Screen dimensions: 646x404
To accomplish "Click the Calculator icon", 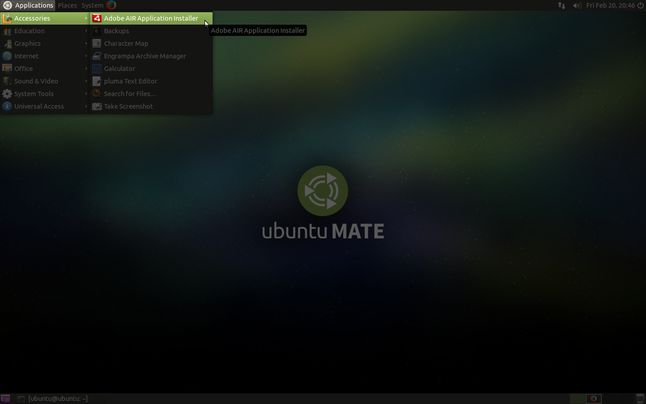I will (x=96, y=69).
